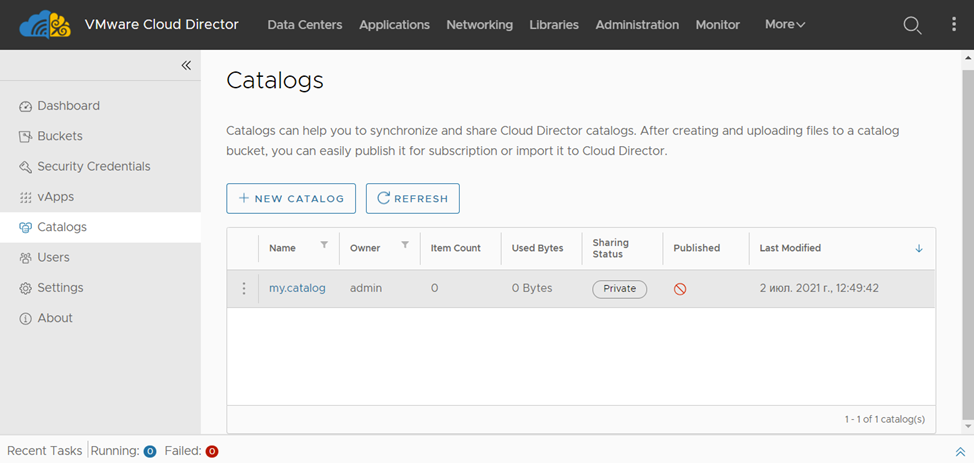The width and height of the screenshot is (974, 463).
Task: Toggle sort arrow on Last Modified column
Action: [919, 248]
